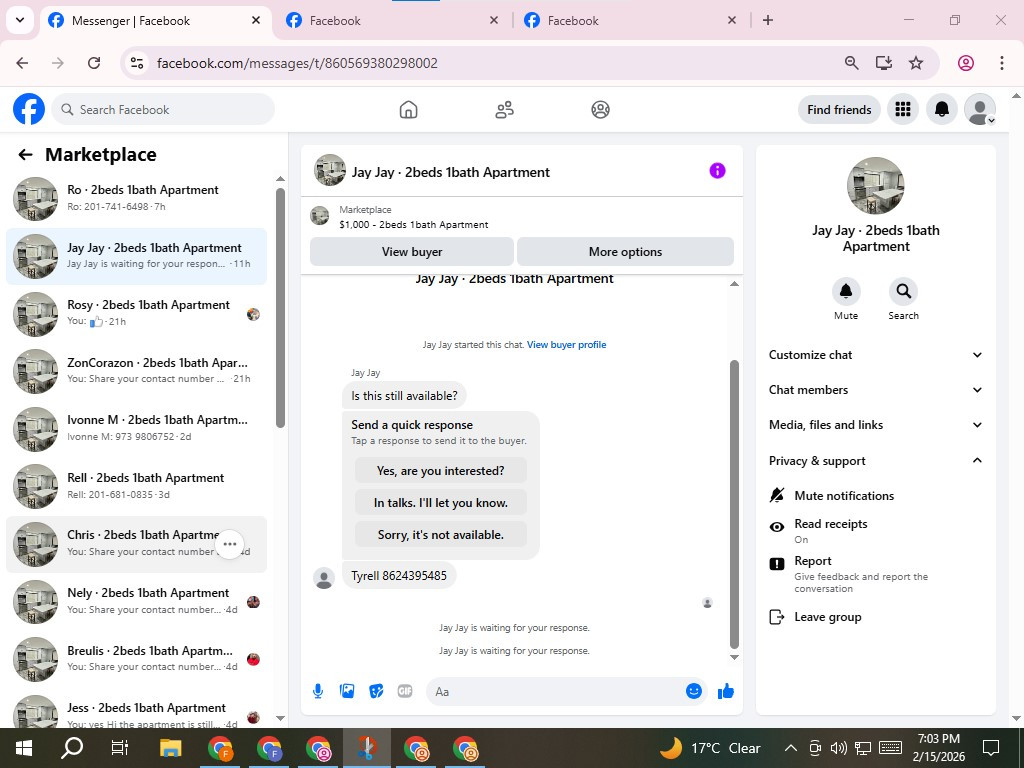
Task: Open Rell 2beds 1bath Apartment conversation
Action: (x=136, y=486)
